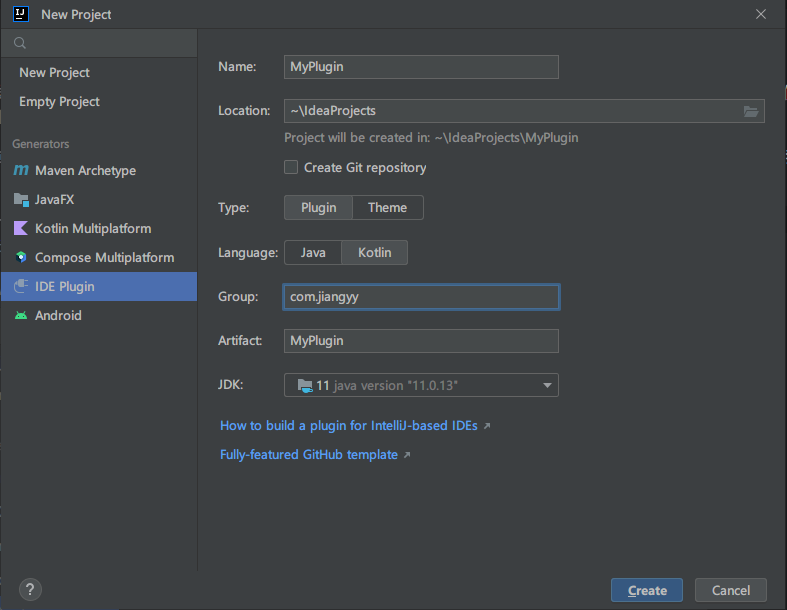Select the Android generator label
The image size is (787, 610).
coord(58,315)
